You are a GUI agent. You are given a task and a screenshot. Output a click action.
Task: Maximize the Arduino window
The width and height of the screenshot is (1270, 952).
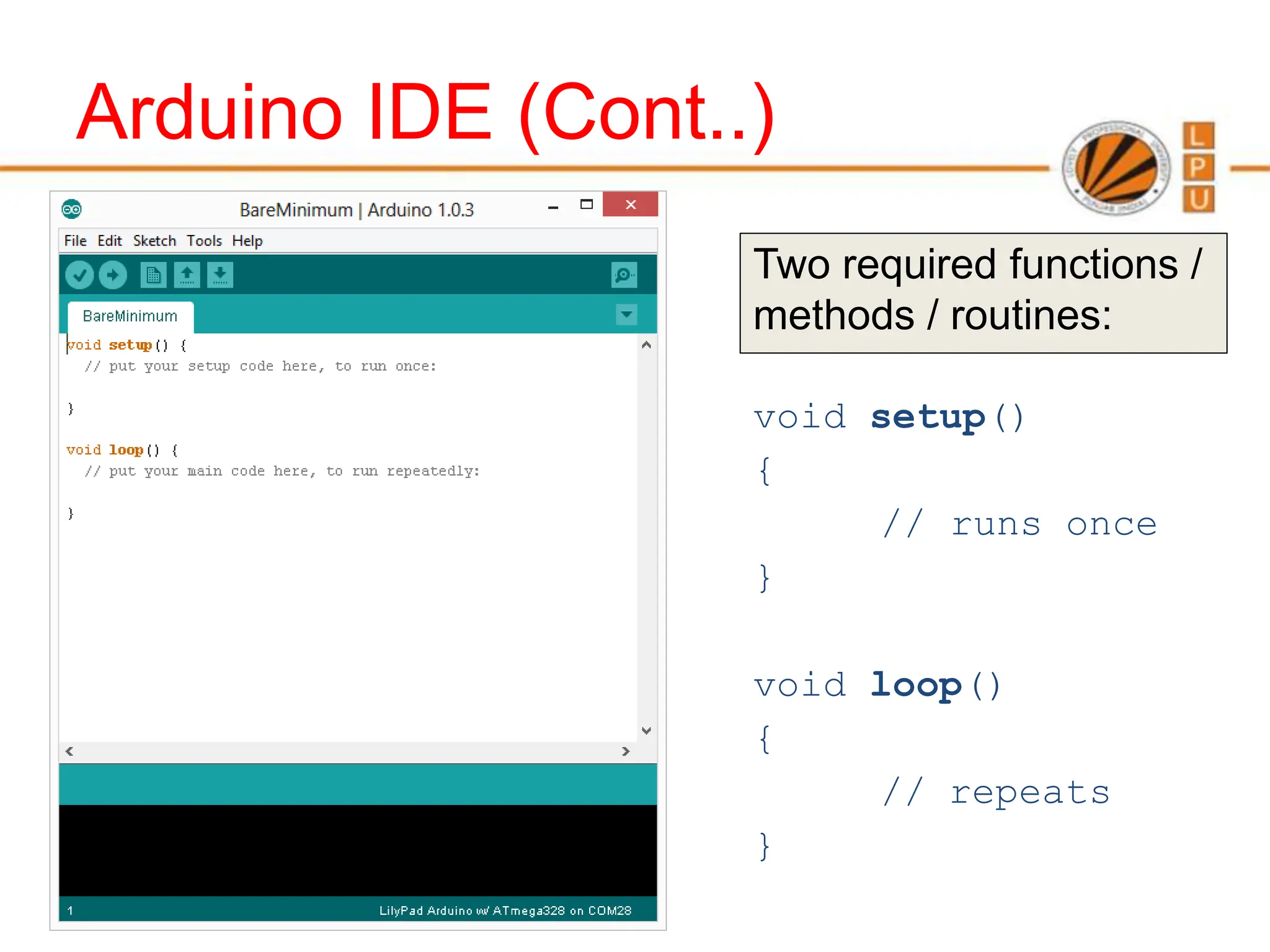(x=586, y=205)
